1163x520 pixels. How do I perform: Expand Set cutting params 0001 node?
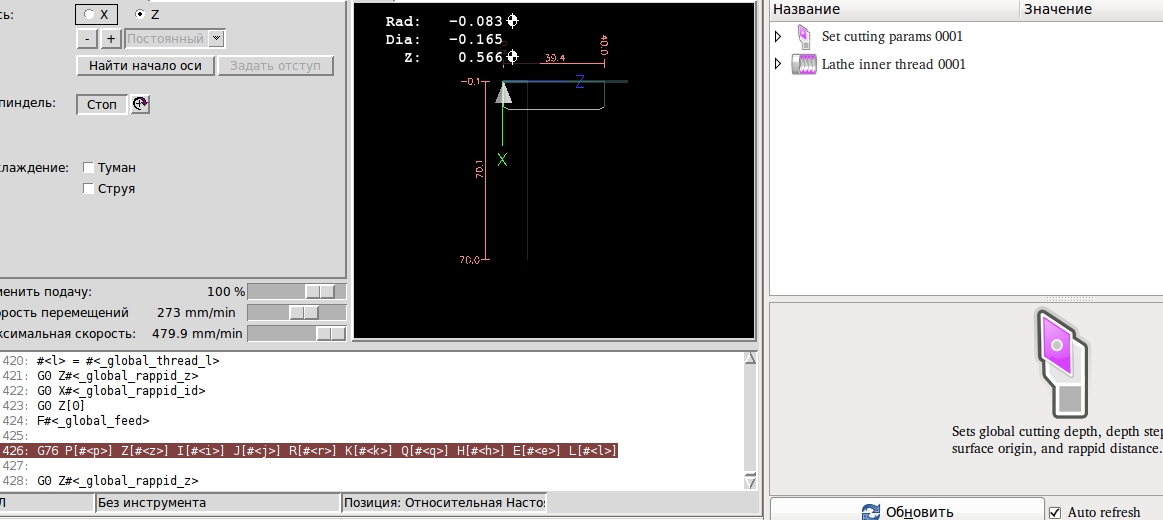click(x=778, y=36)
